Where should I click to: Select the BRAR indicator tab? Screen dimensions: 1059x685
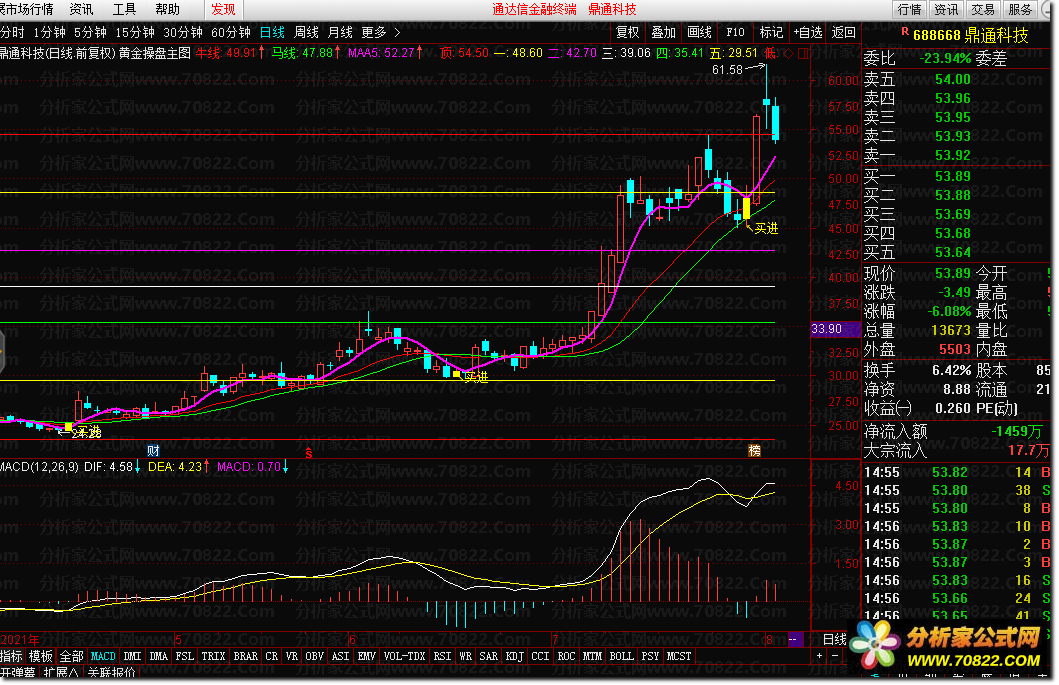tap(246, 656)
